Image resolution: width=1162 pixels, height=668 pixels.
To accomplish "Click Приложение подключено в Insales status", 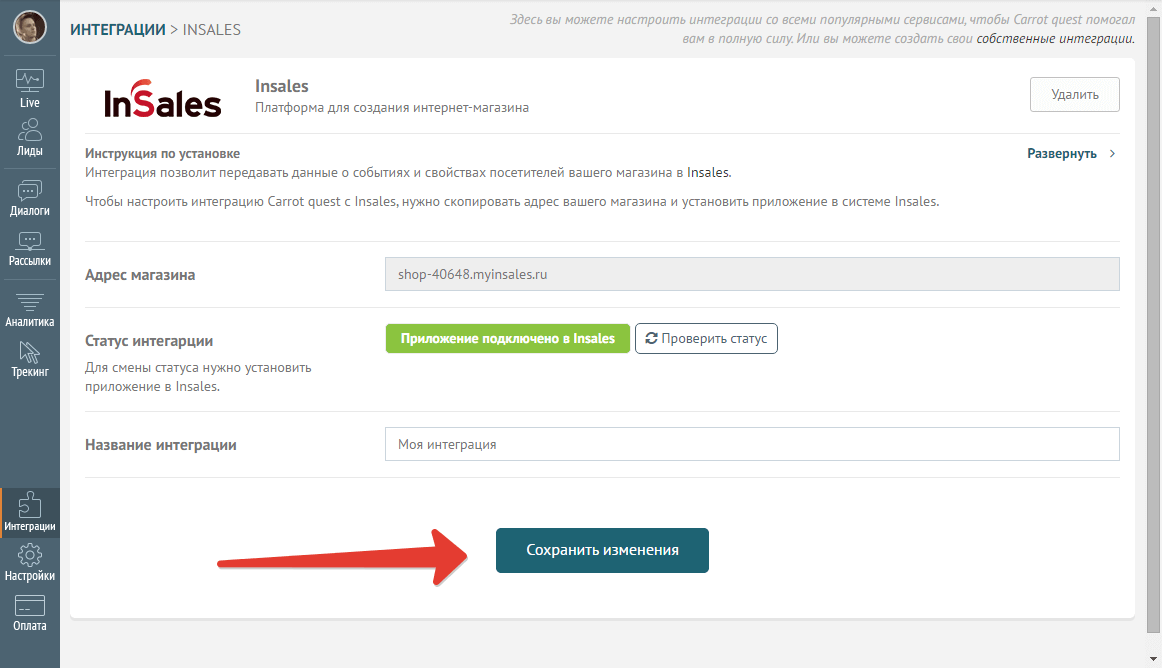I will tap(508, 339).
